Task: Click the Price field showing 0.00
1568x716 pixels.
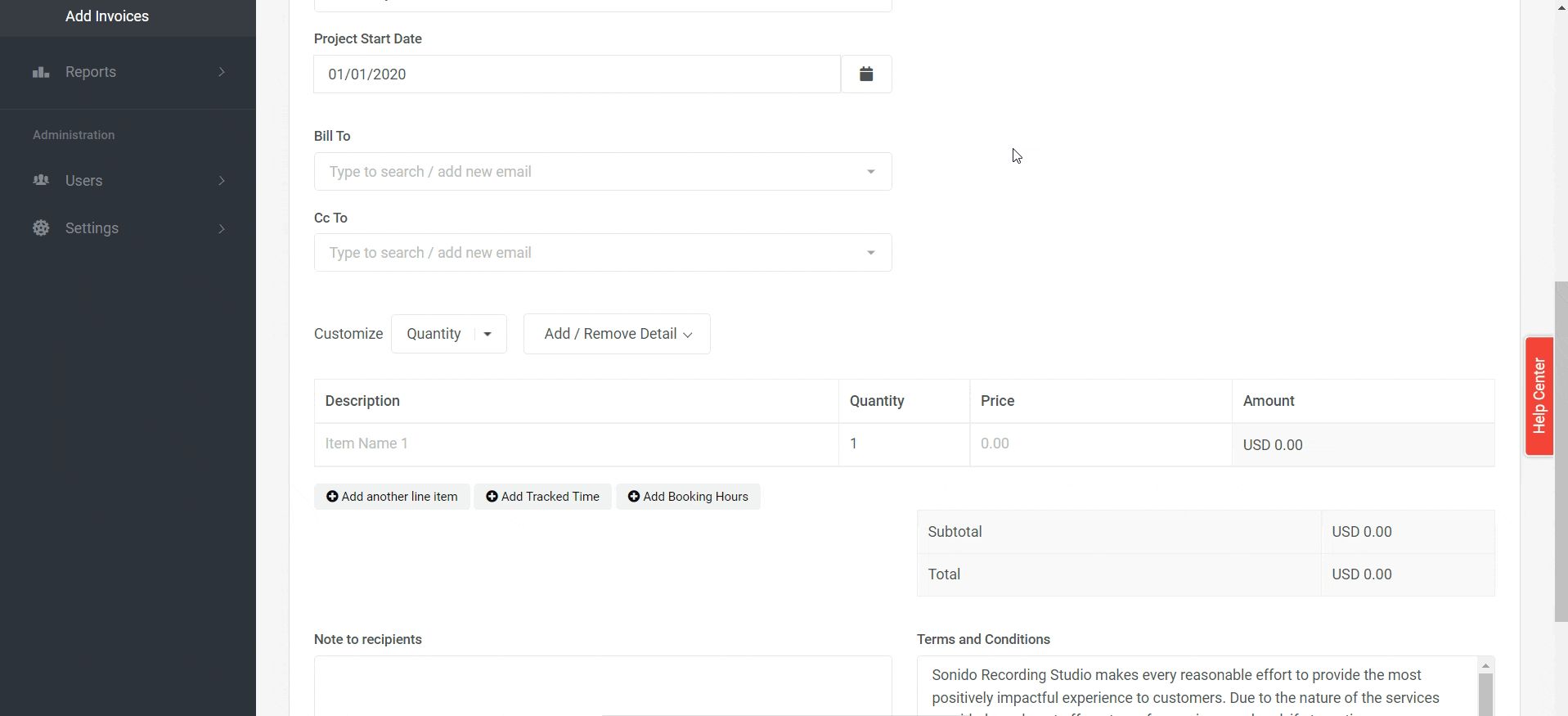Action: pos(1100,444)
